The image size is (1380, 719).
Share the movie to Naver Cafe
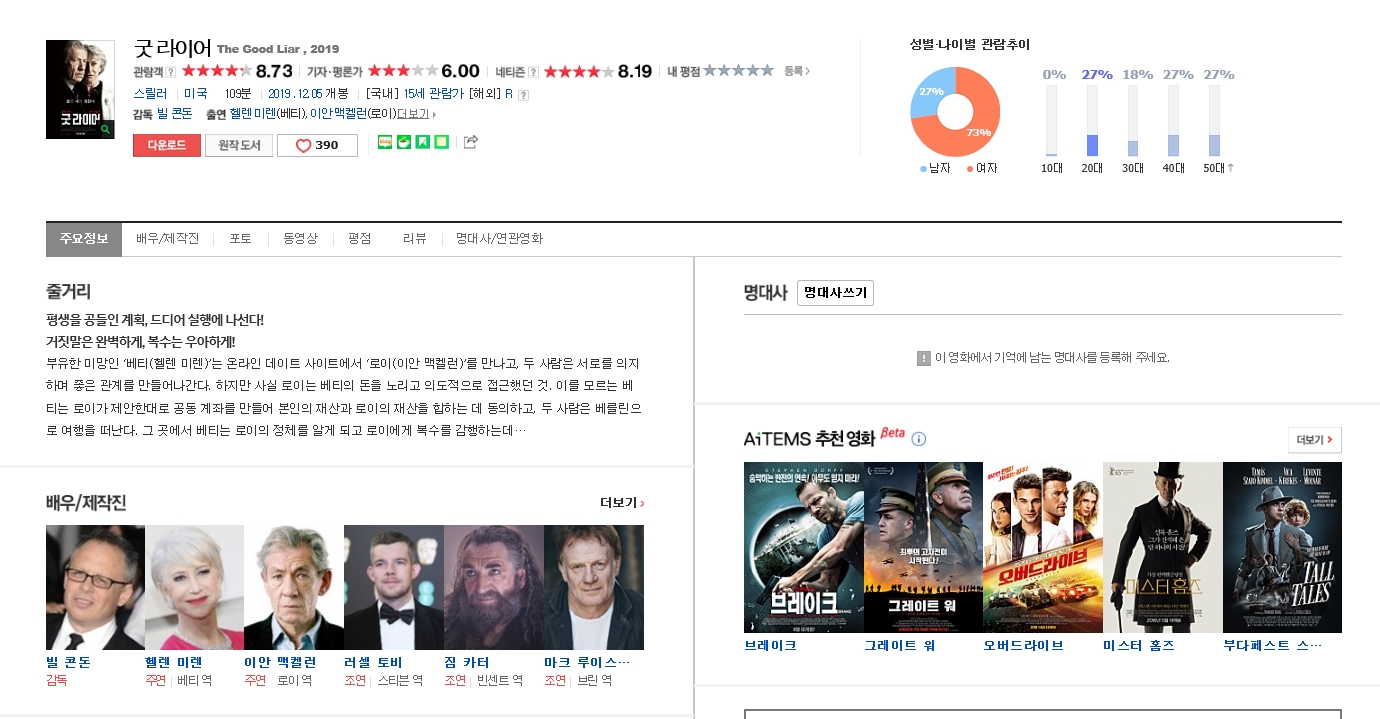404,142
